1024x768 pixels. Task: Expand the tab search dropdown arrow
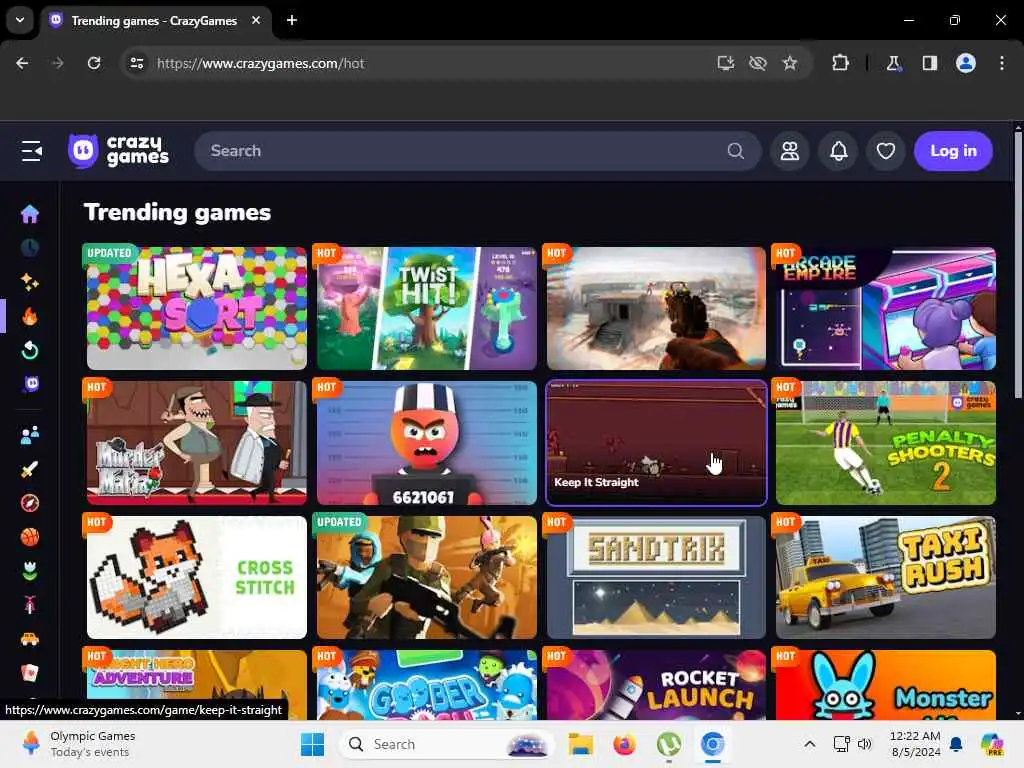(20, 20)
